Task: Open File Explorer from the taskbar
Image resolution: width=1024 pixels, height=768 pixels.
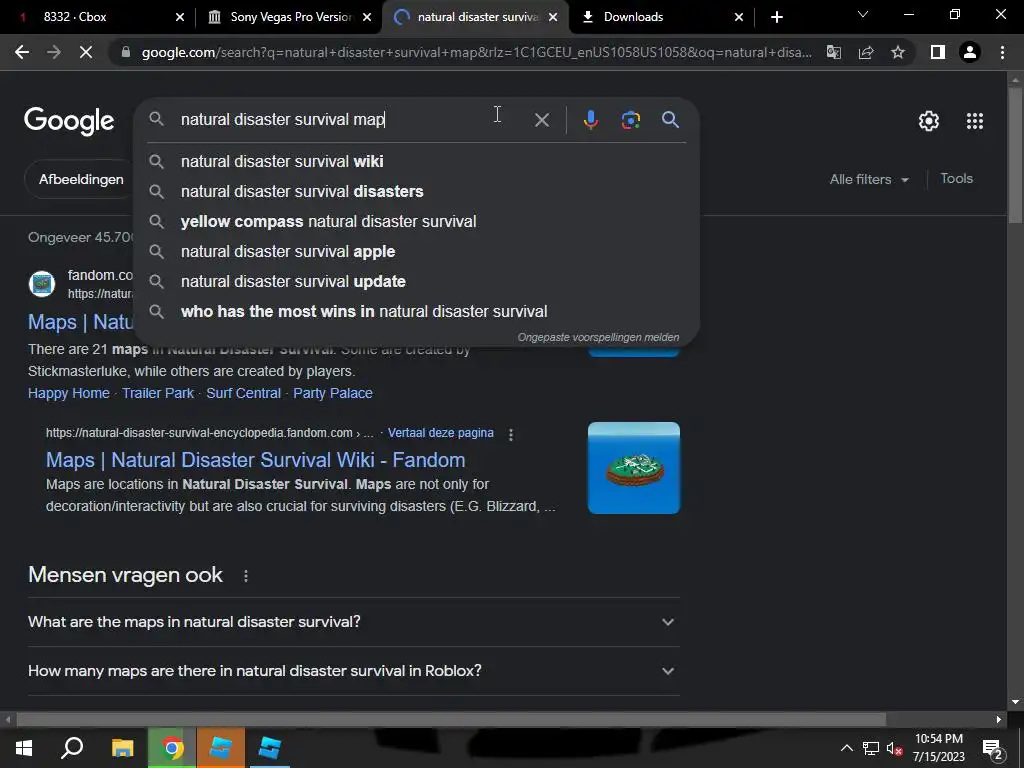Action: pos(122,748)
